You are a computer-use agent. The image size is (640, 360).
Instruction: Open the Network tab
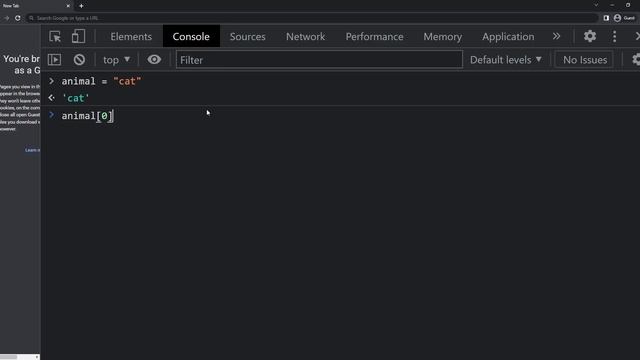click(x=306, y=36)
